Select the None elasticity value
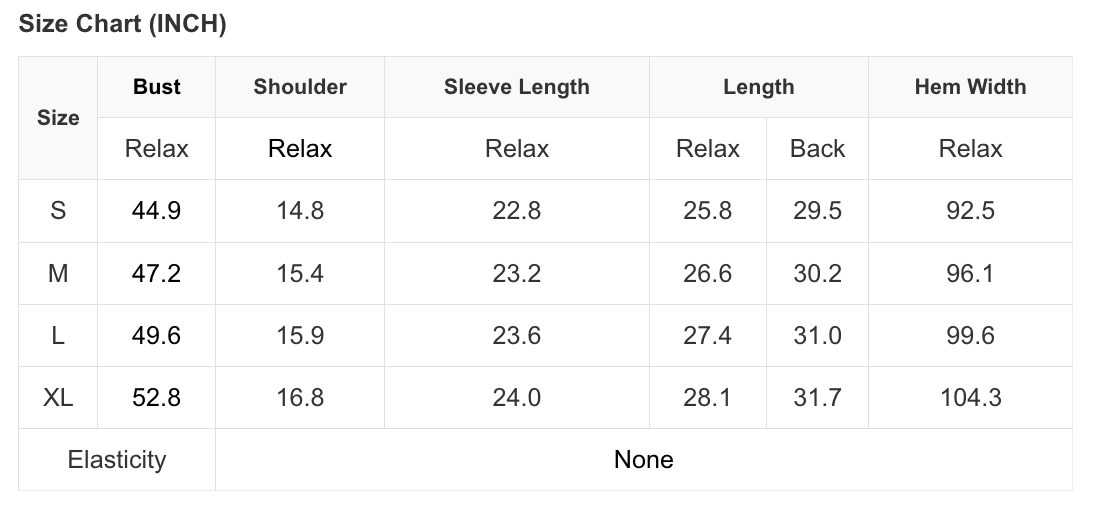 tap(644, 459)
